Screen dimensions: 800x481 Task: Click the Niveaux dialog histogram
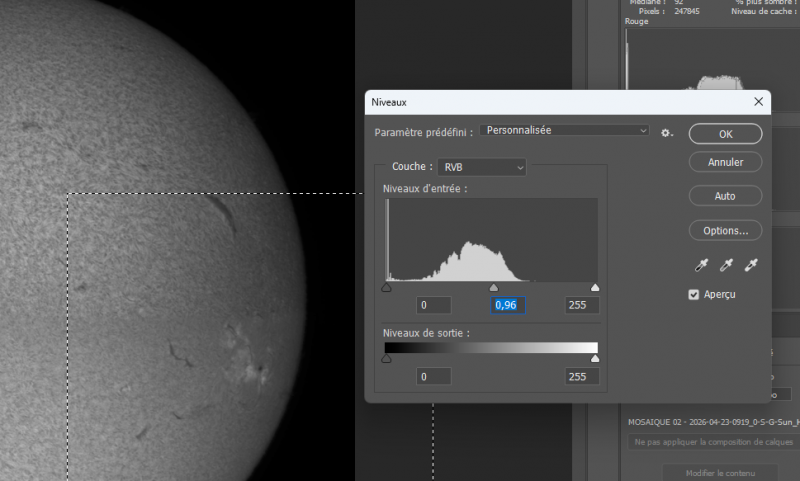coord(491,240)
